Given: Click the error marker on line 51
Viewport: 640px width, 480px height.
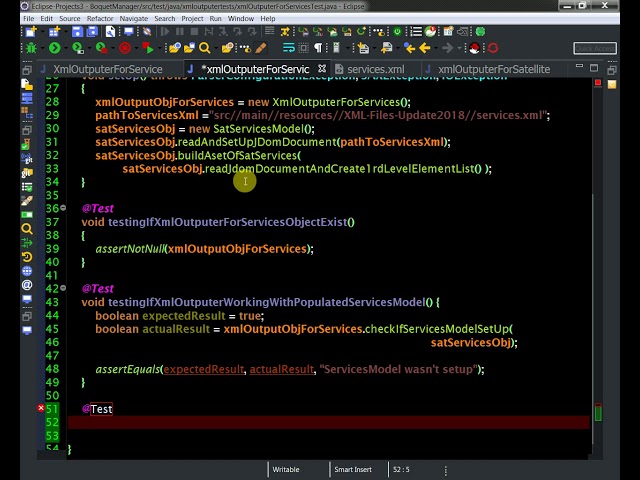Looking at the screenshot, I should tap(41, 409).
